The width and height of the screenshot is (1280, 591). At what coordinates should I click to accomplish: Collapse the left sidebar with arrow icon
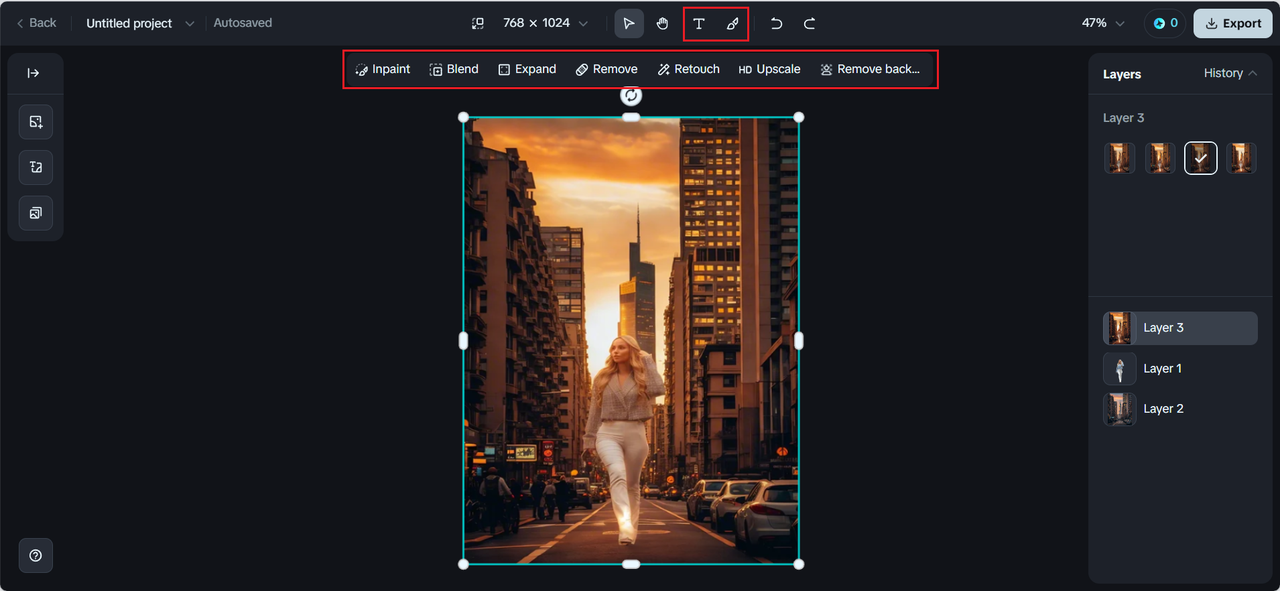coord(33,73)
